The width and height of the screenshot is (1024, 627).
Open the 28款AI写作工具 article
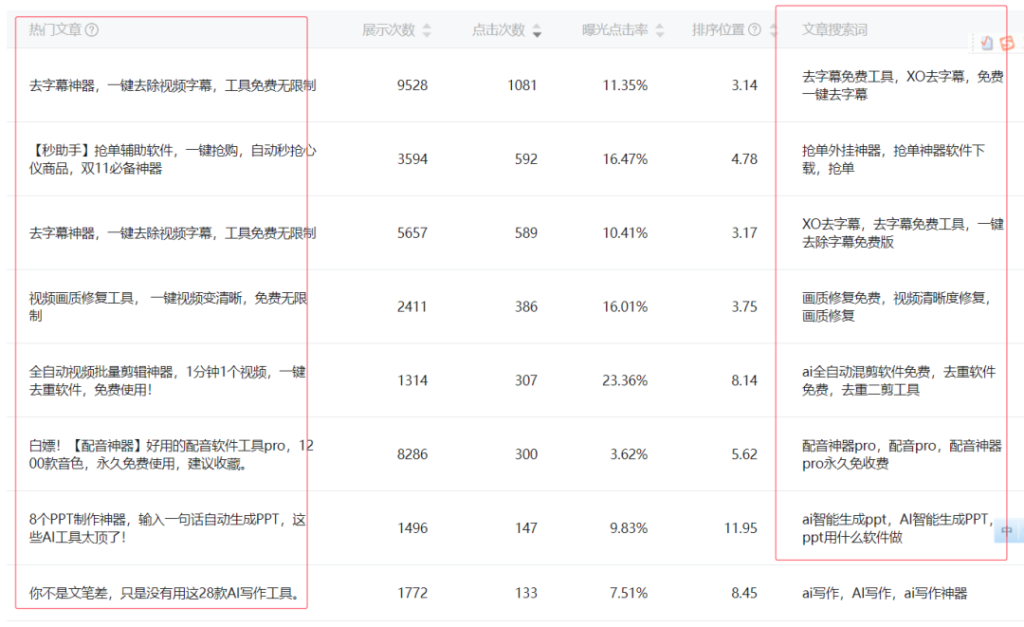click(x=166, y=593)
